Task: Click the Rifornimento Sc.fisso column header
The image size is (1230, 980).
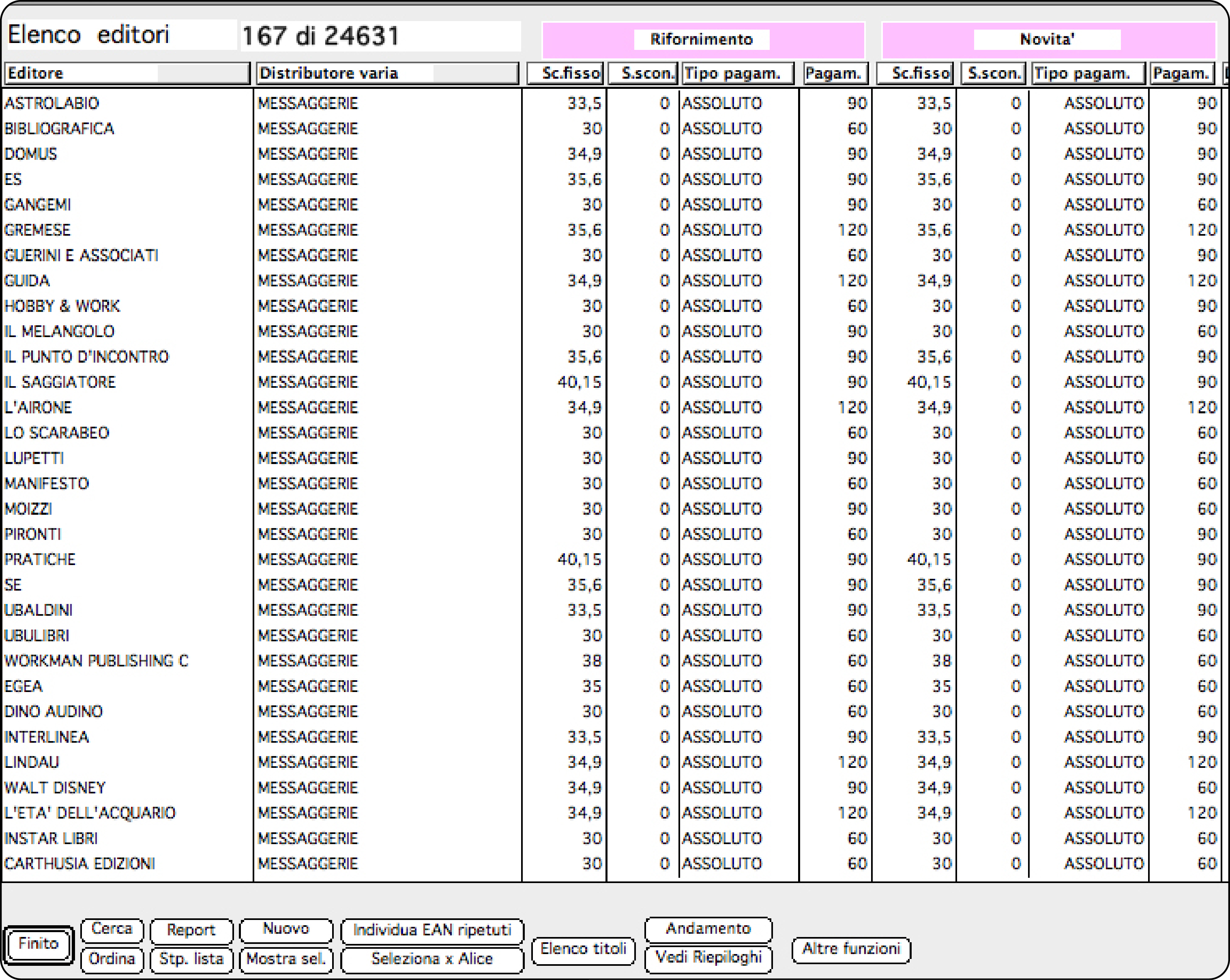Action: point(565,73)
